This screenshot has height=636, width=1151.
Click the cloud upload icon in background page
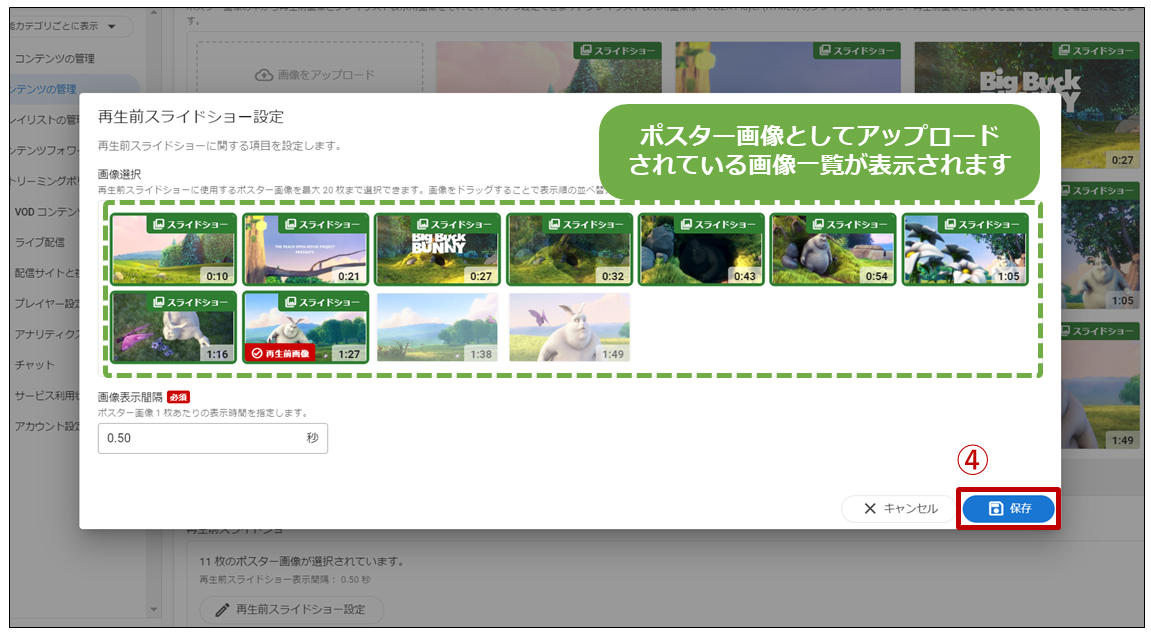tap(264, 75)
